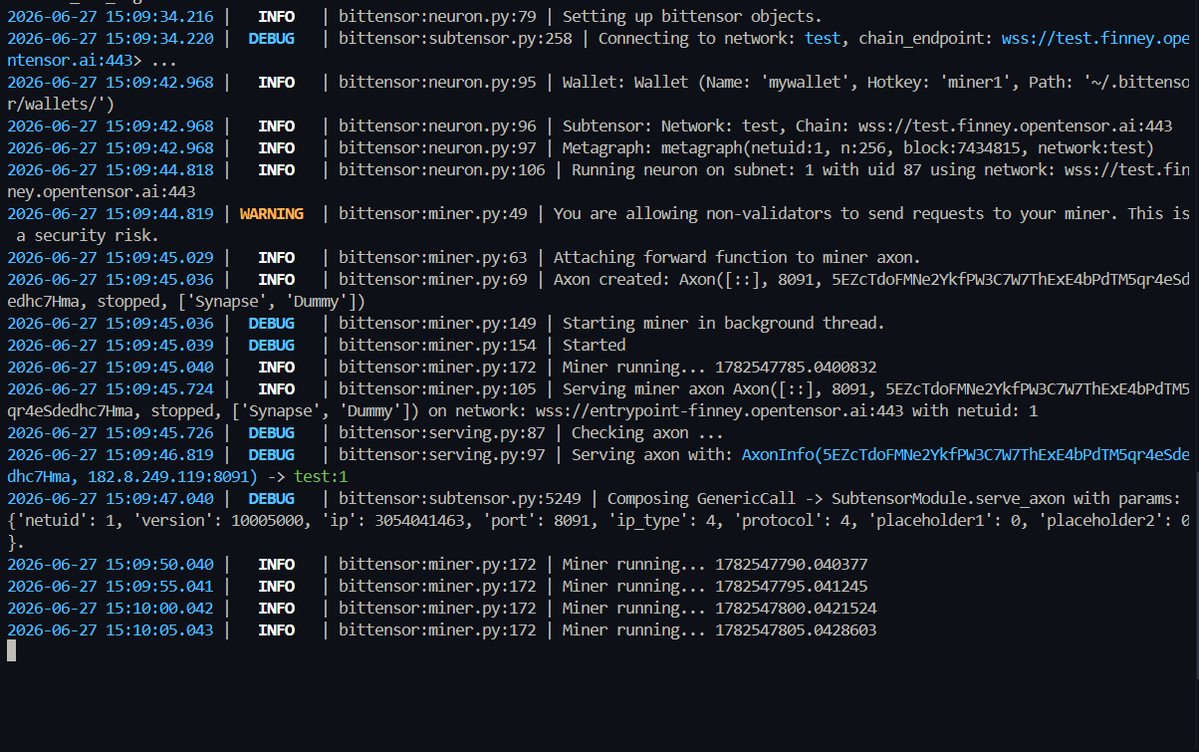Click the 'Started' debug message
The image size is (1199, 752).
[593, 345]
